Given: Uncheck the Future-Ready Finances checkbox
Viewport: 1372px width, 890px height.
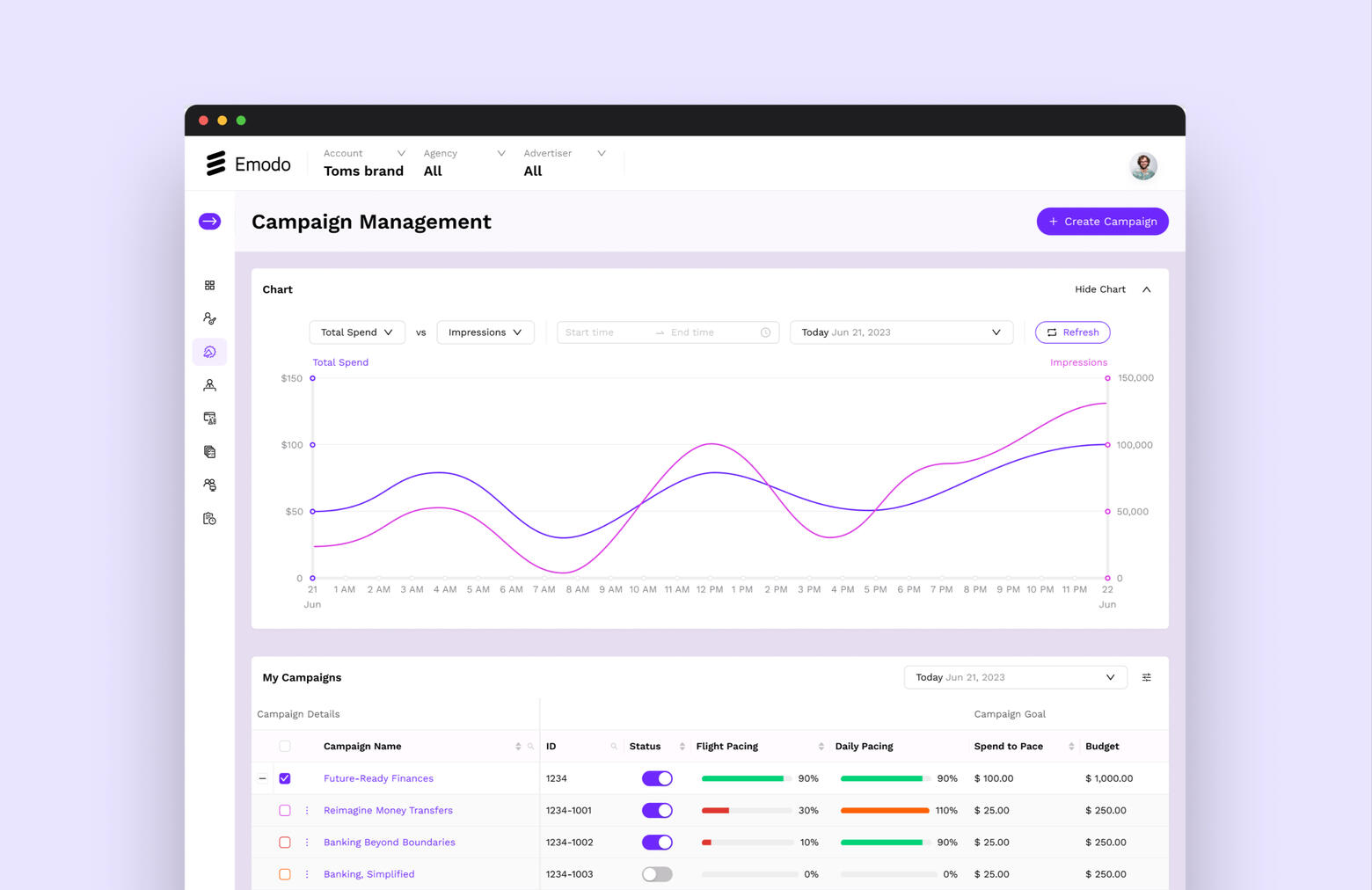Looking at the screenshot, I should pyautogui.click(x=285, y=778).
